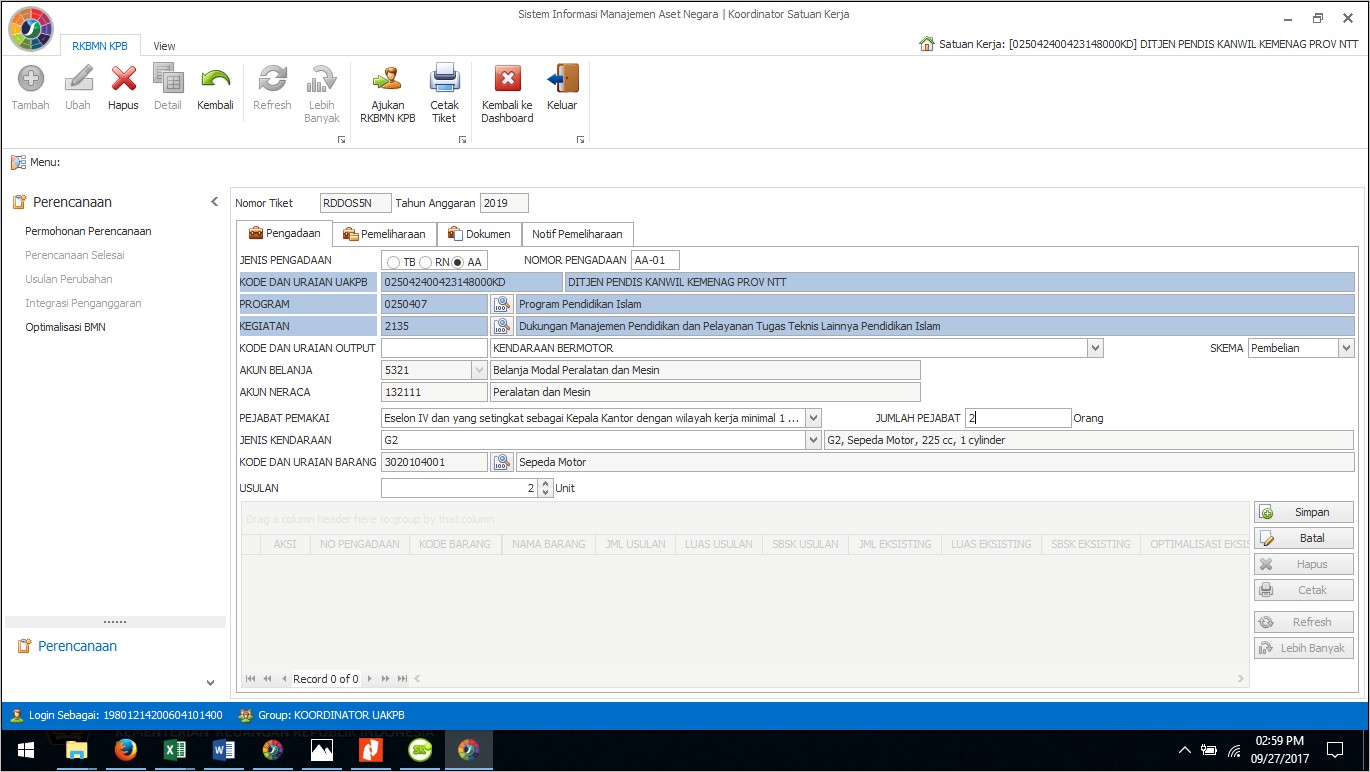The image size is (1370, 772).
Task: Open the Akun Belanja 5321 dropdown
Action: point(478,370)
